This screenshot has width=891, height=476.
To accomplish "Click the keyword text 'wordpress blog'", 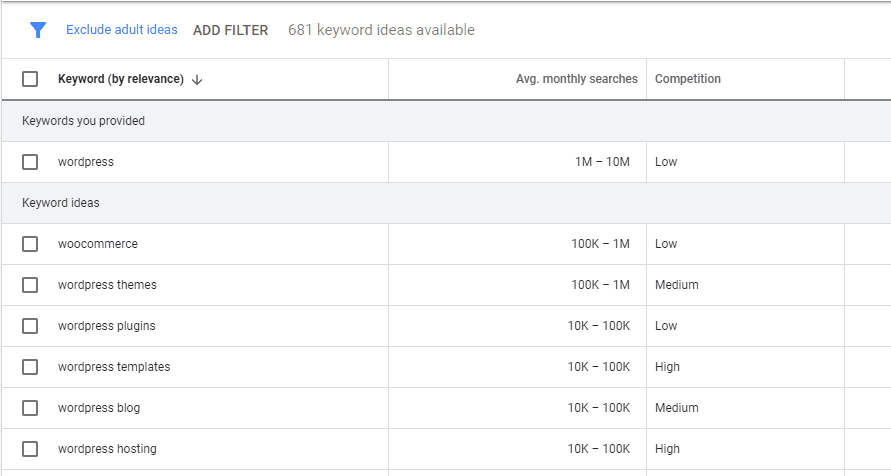I will (x=99, y=408).
